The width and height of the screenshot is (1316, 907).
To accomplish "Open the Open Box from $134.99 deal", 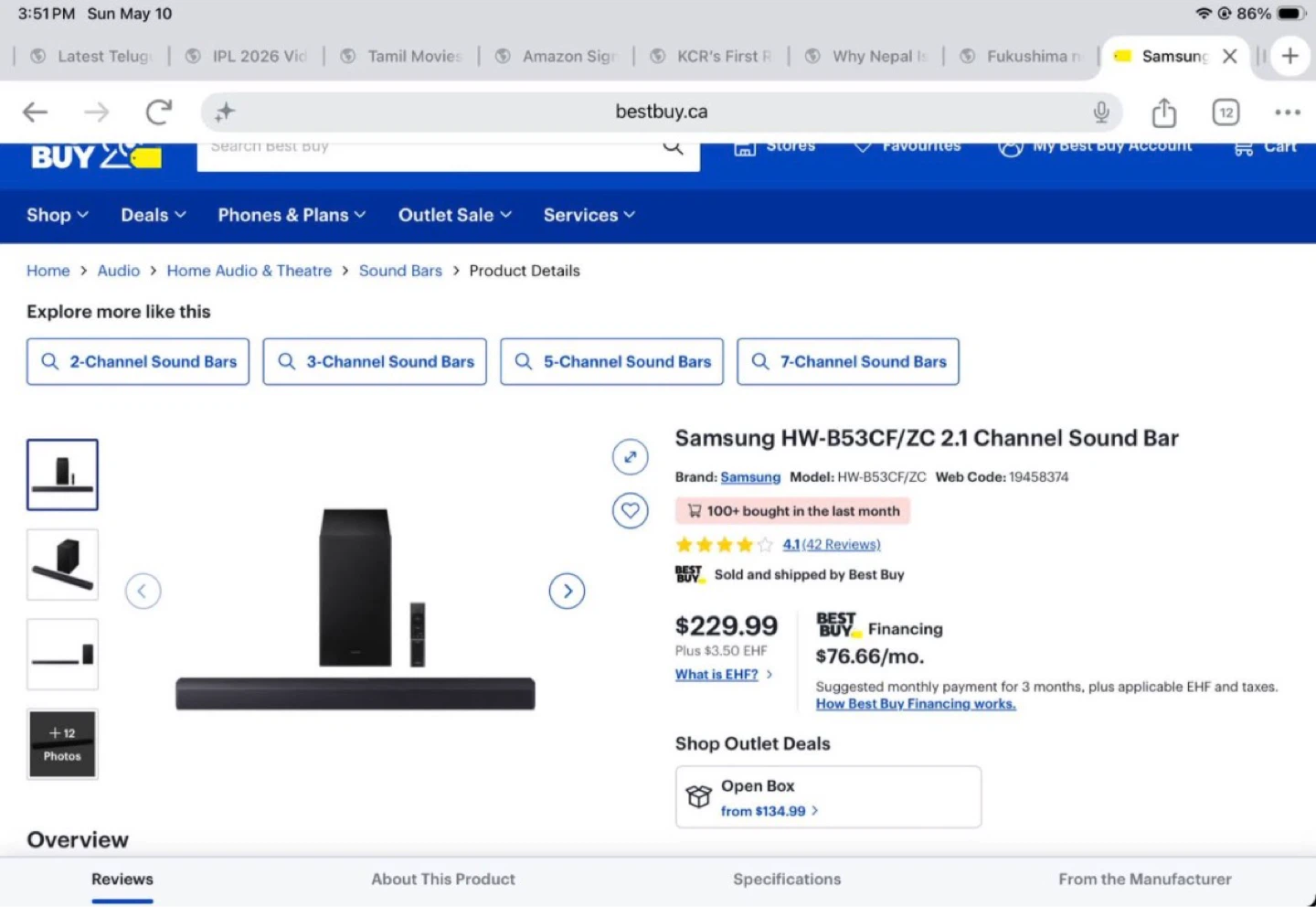I will tap(828, 797).
